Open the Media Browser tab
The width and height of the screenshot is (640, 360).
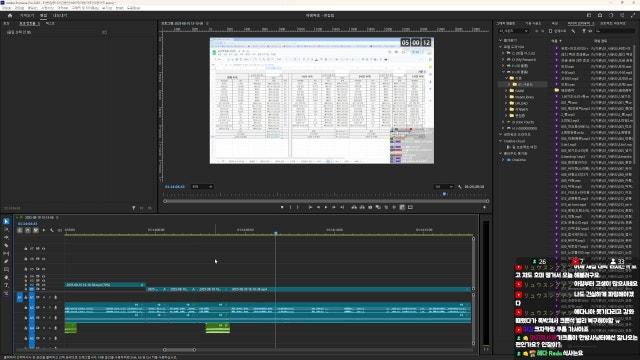580,24
